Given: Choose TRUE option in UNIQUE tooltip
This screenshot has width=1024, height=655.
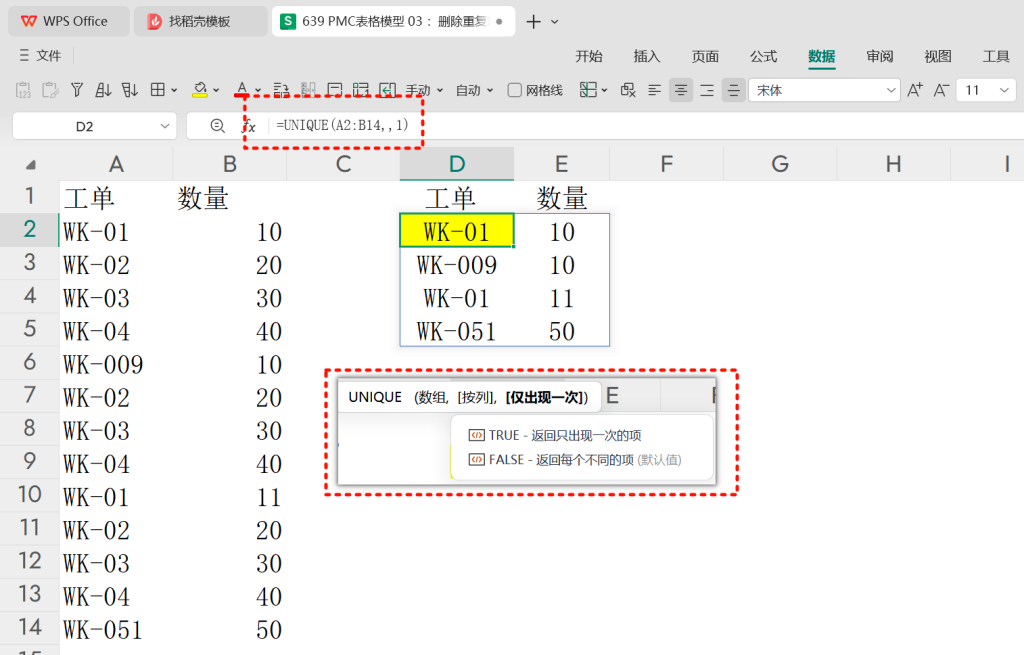Looking at the screenshot, I should (x=555, y=435).
